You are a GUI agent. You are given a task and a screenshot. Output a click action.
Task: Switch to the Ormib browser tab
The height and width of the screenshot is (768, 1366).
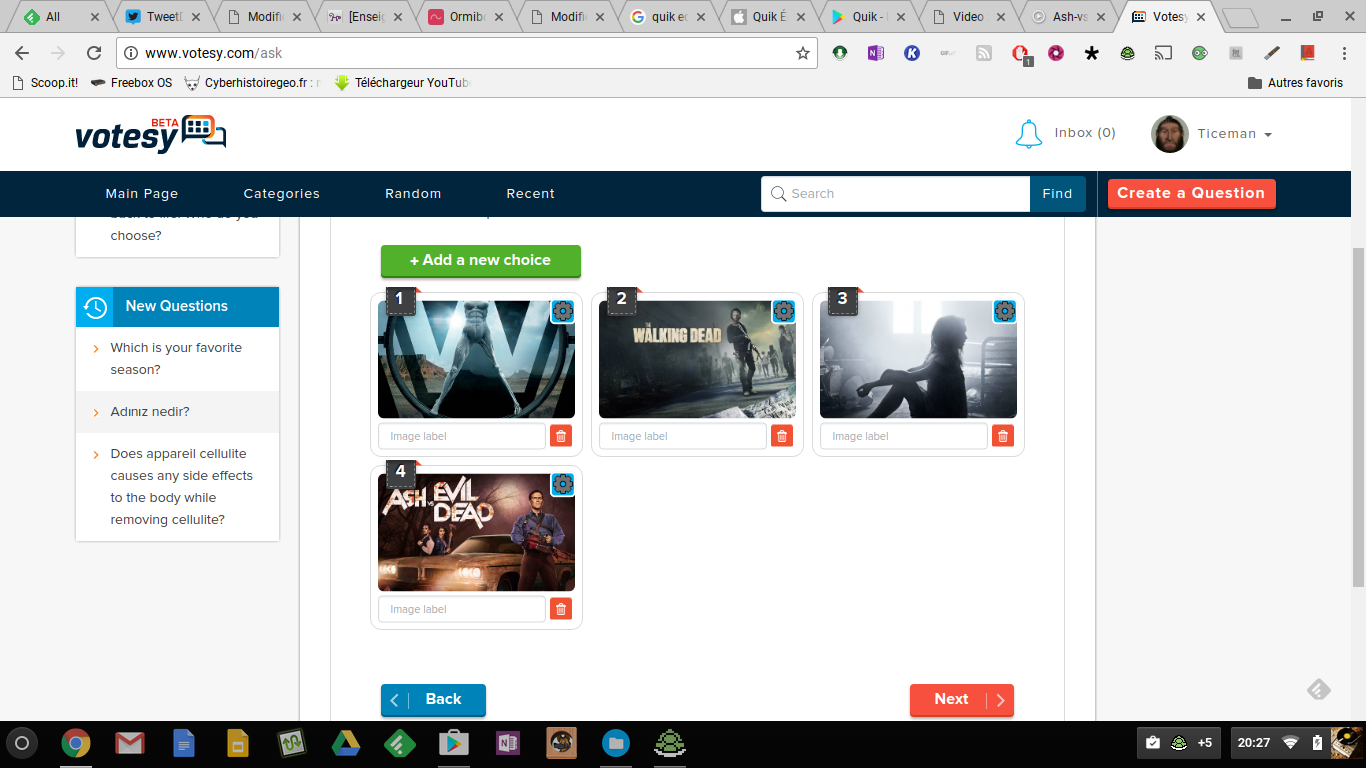[x=467, y=17]
